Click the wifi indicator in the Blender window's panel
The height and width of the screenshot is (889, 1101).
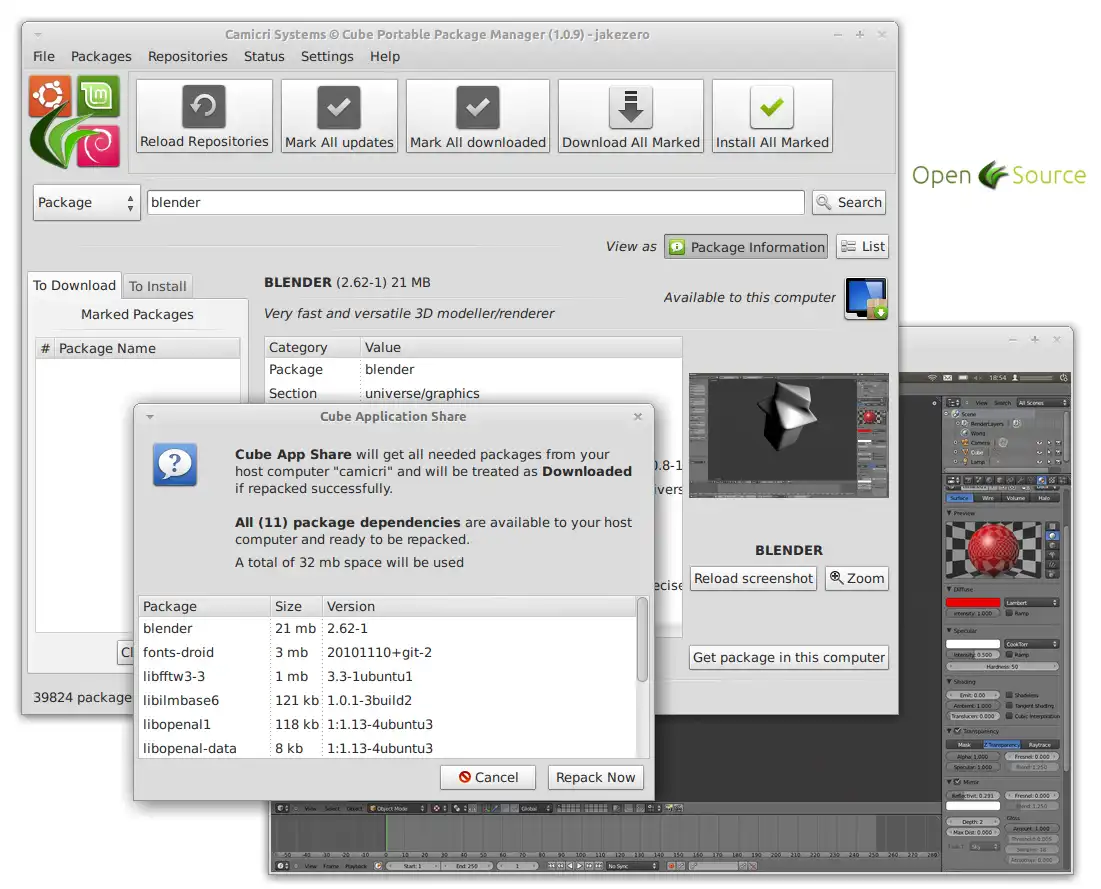(x=932, y=378)
